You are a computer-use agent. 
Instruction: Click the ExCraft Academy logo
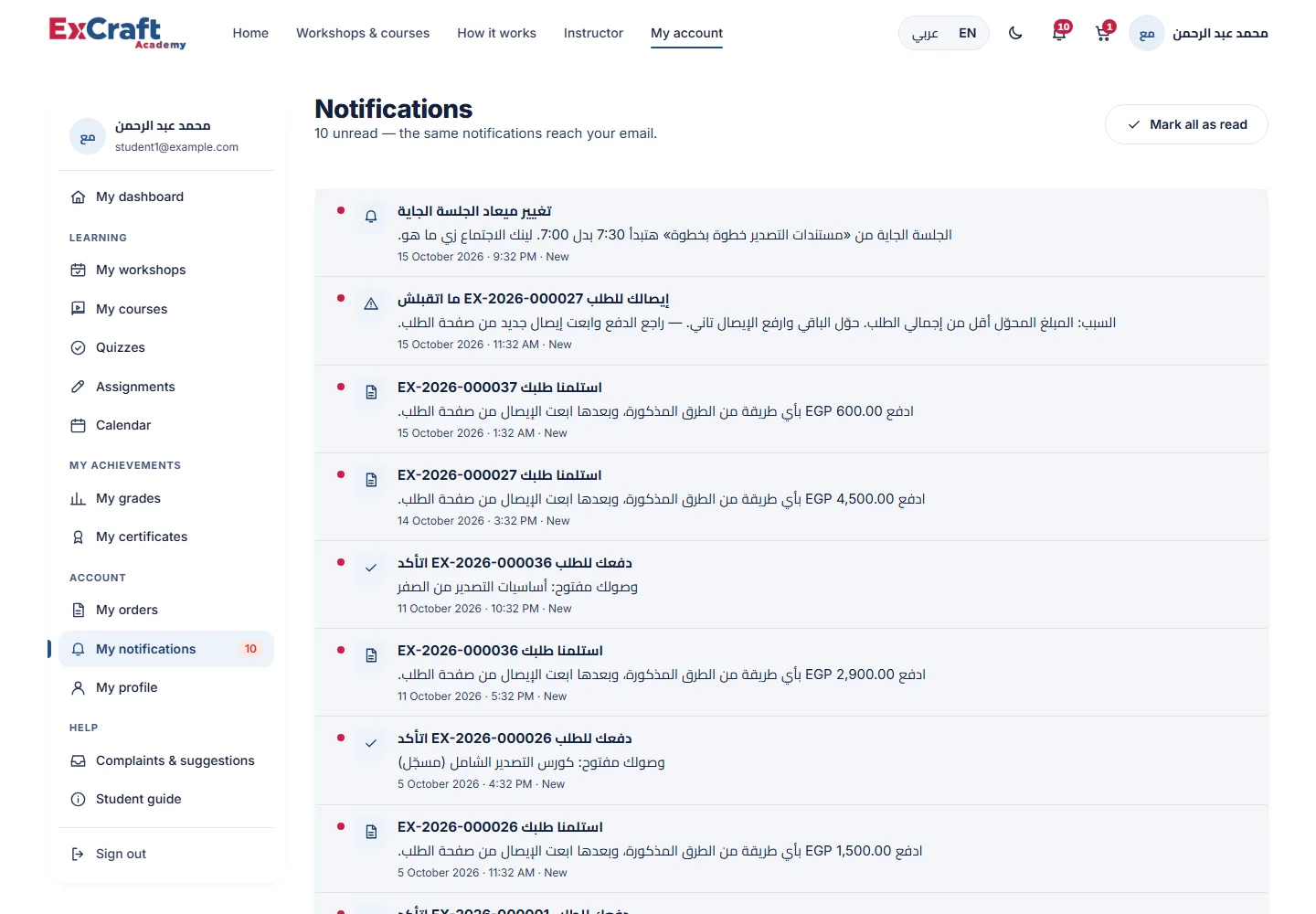[117, 33]
